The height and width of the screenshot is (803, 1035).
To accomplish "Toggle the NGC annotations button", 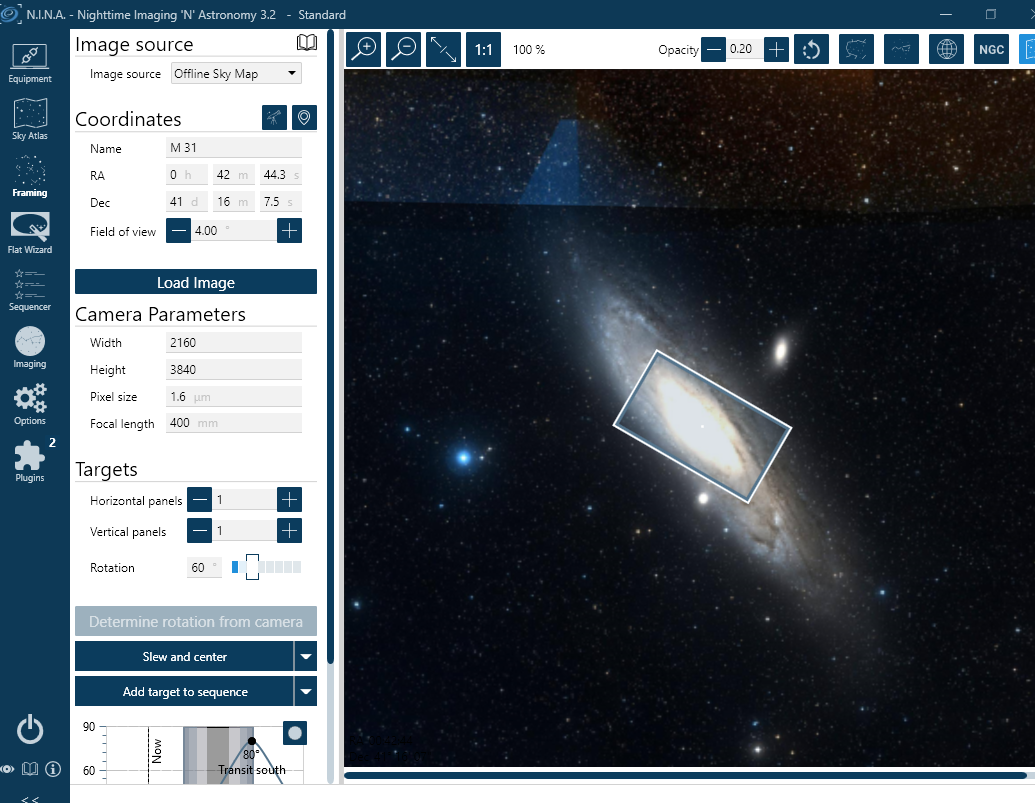I will coord(991,49).
